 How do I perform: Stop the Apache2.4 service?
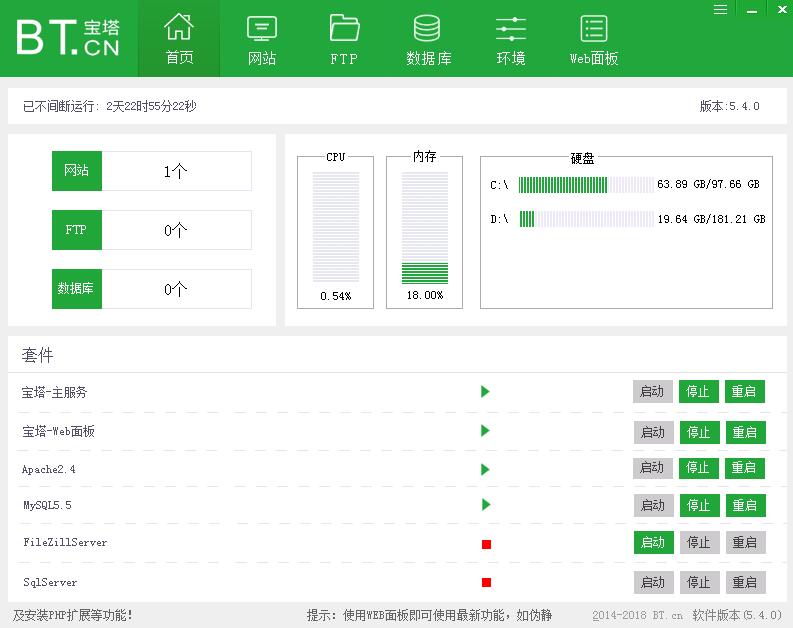tap(698, 468)
